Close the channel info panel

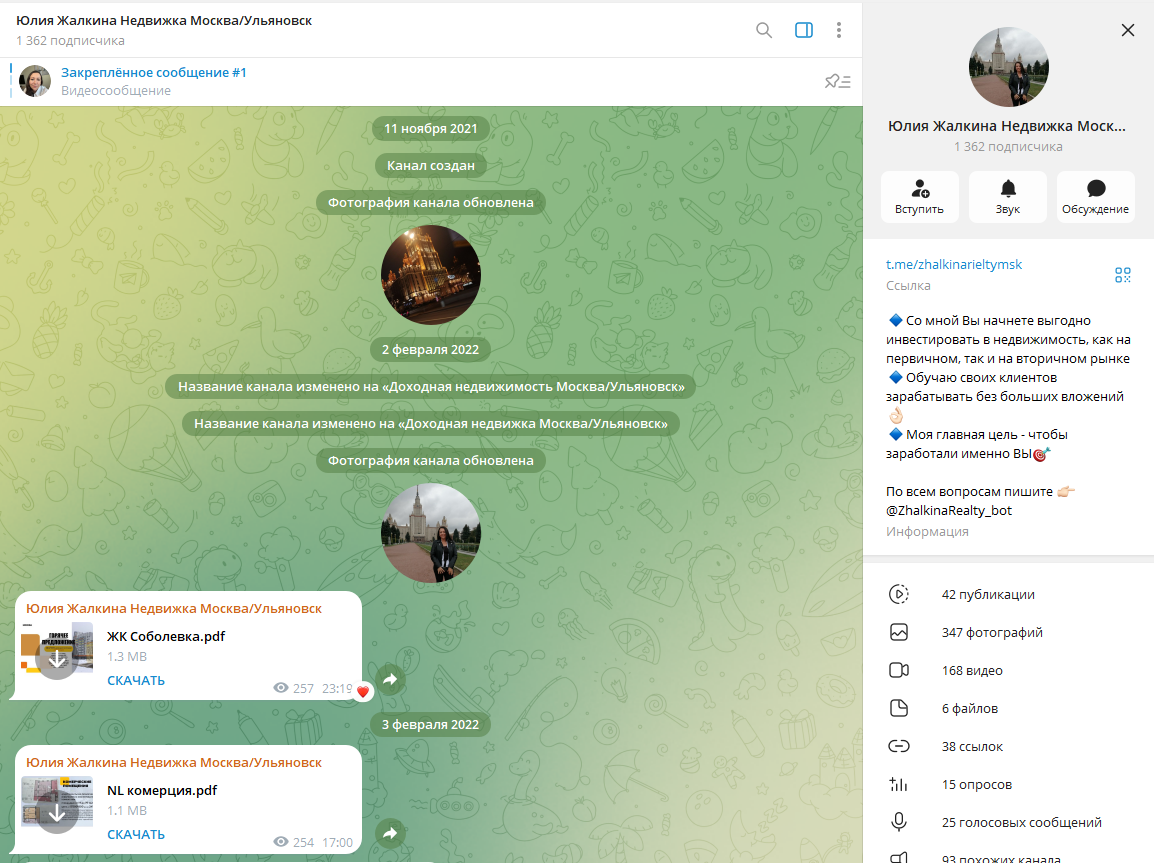coord(1128,30)
